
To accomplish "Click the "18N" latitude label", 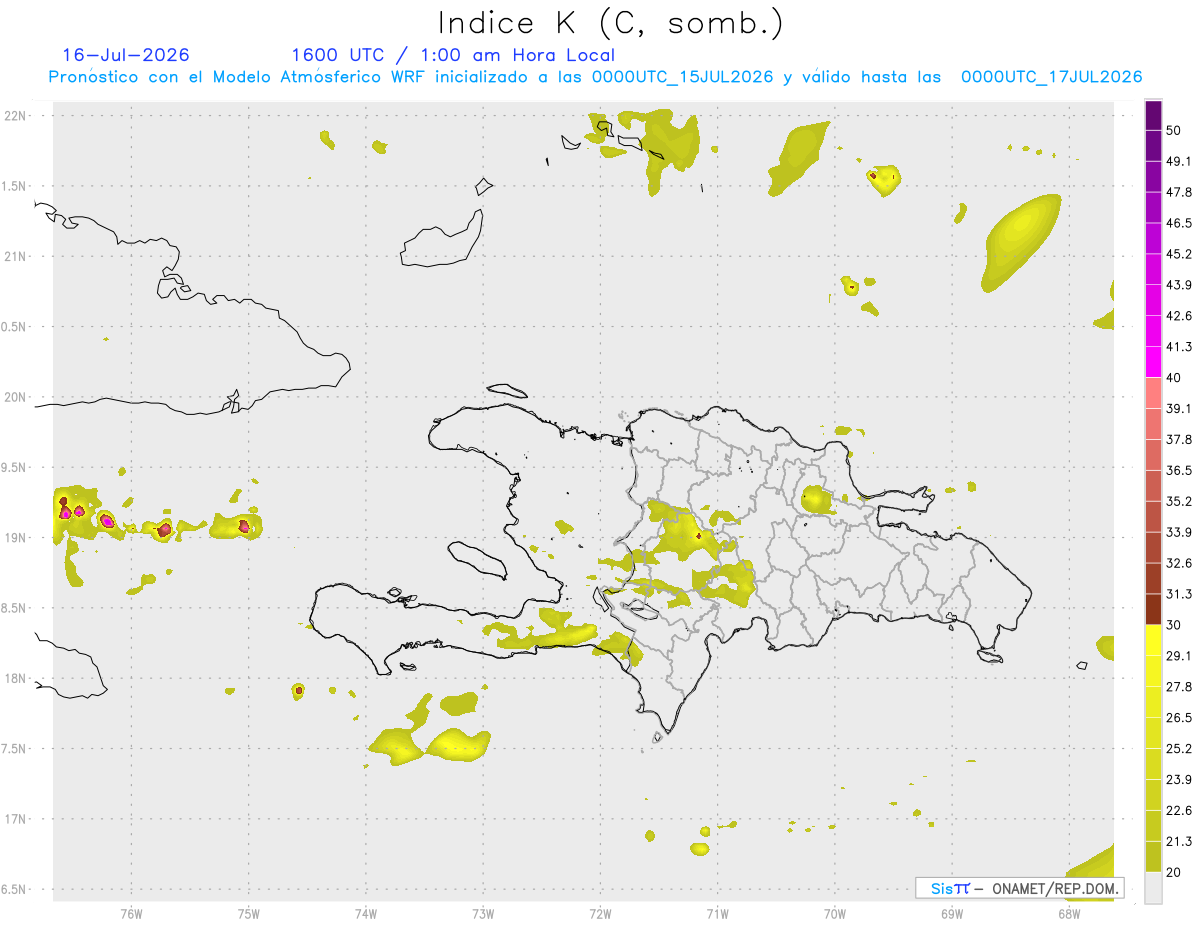I will pos(17,678).
